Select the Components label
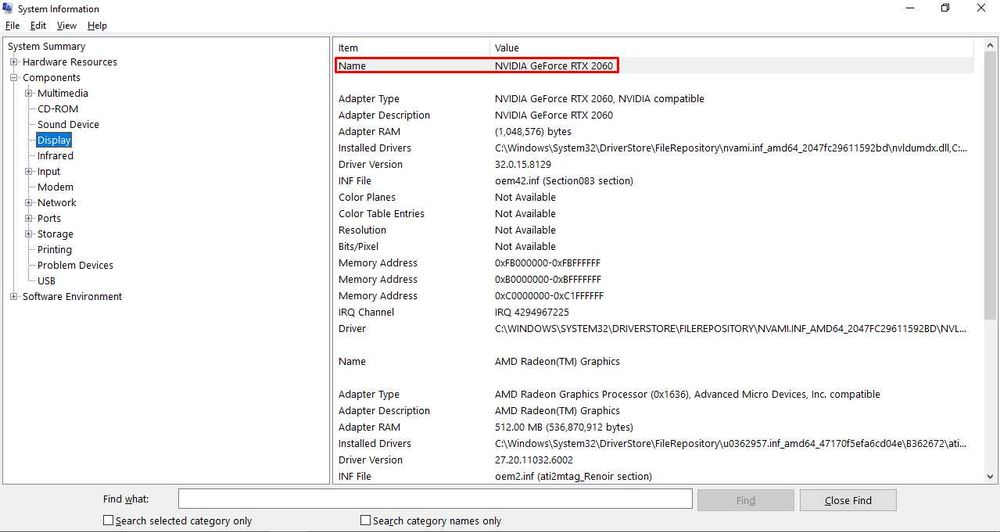This screenshot has width=1000, height=532. point(51,78)
